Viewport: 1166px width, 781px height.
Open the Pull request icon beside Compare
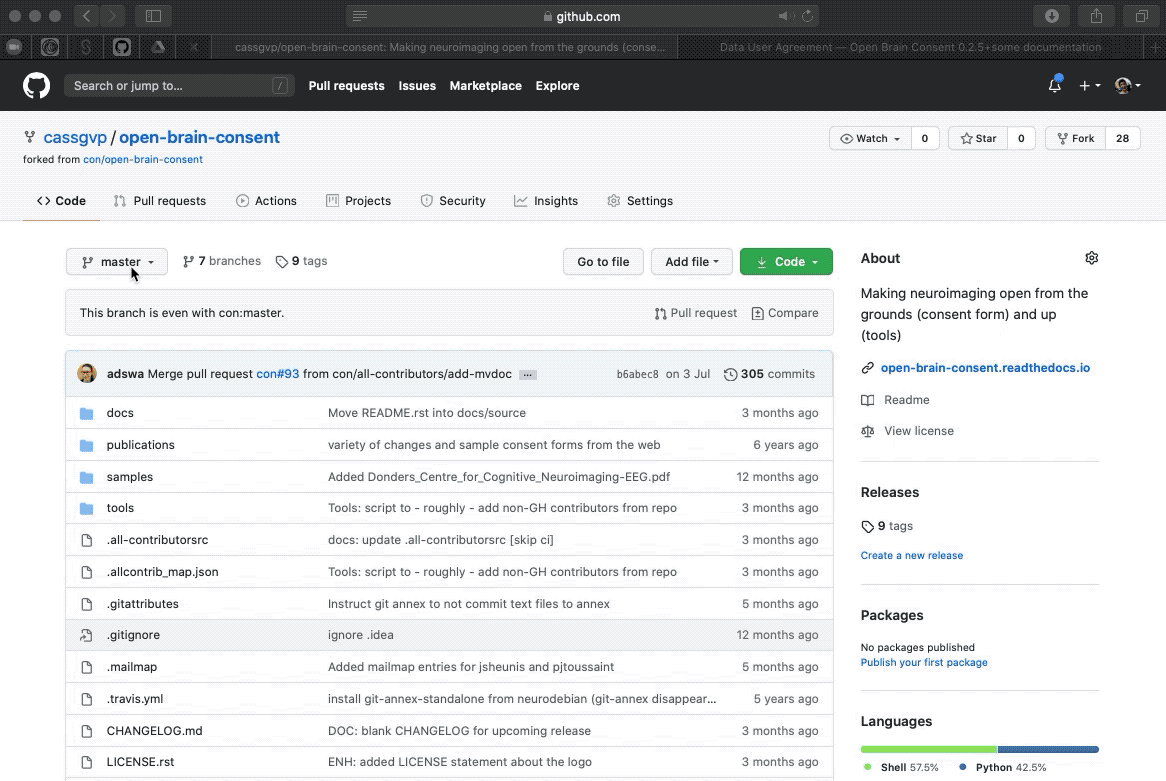point(661,313)
